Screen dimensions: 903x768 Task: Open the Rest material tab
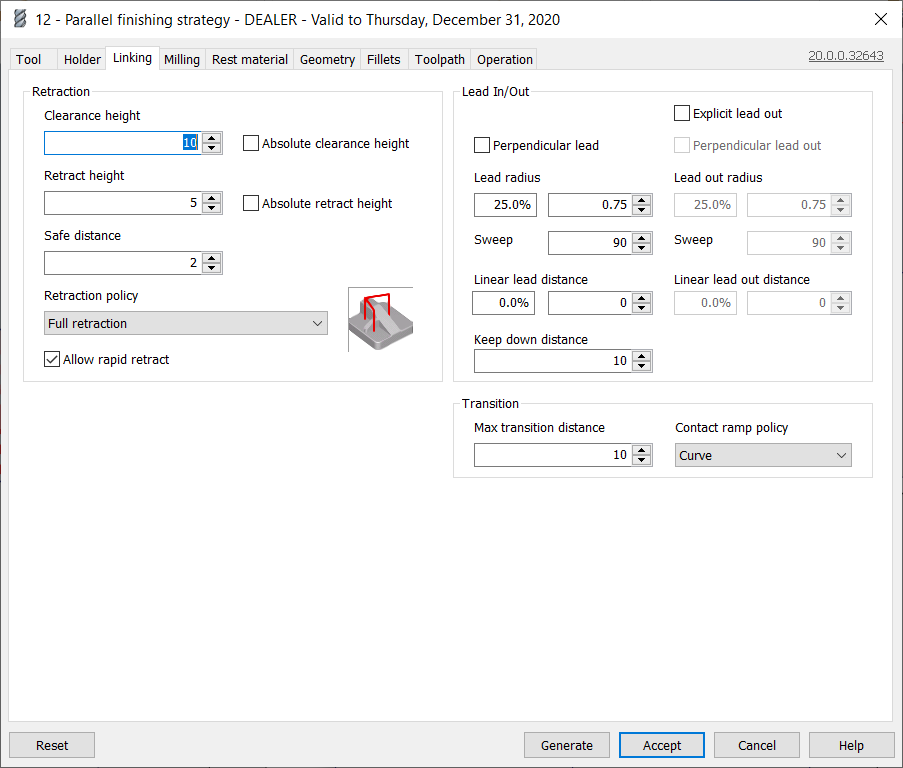tap(250, 59)
